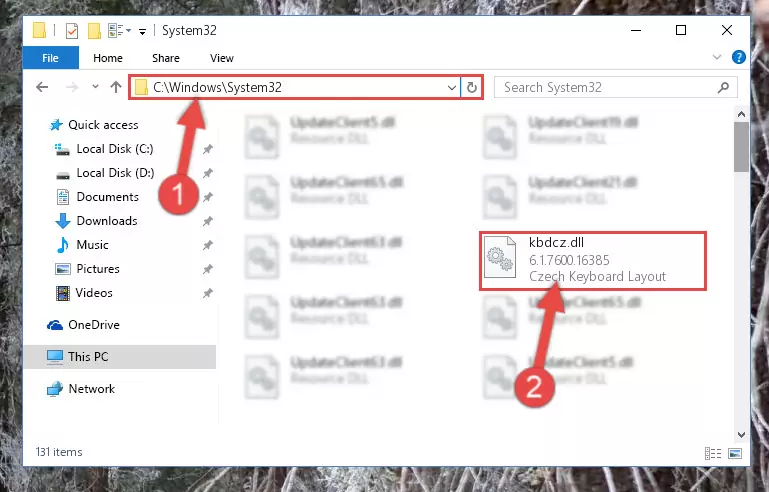The width and height of the screenshot is (769, 492).
Task: Open the File menu tab
Action: coord(51,58)
